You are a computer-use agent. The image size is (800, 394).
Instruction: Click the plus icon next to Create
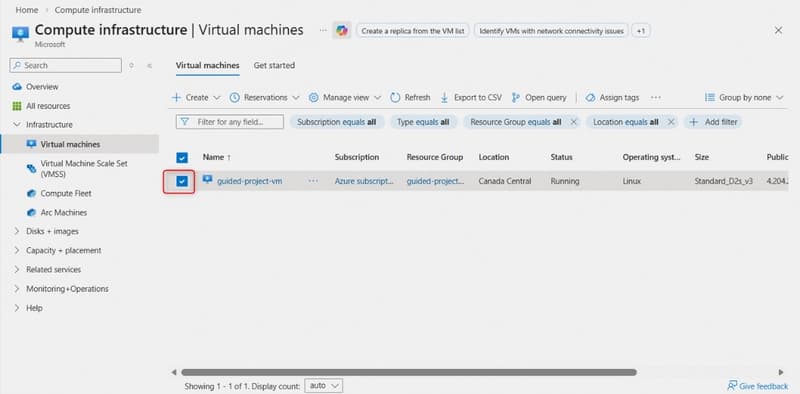click(x=177, y=97)
